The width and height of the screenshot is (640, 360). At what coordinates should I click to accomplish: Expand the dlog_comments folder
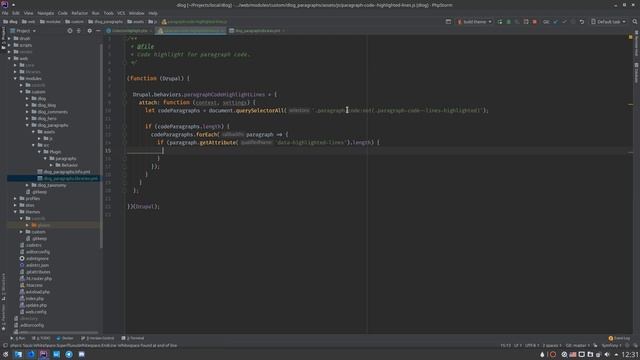point(27,112)
